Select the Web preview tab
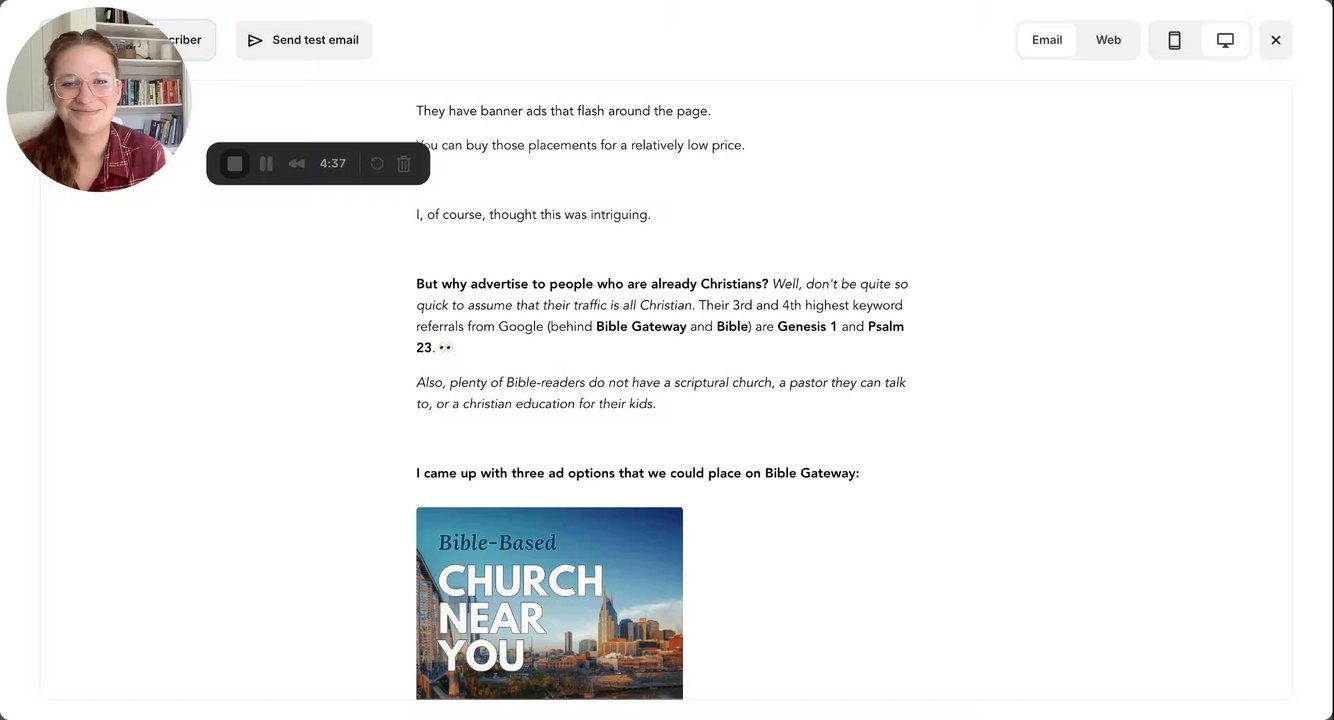Screen dimensions: 1334x720 coord(1108,40)
